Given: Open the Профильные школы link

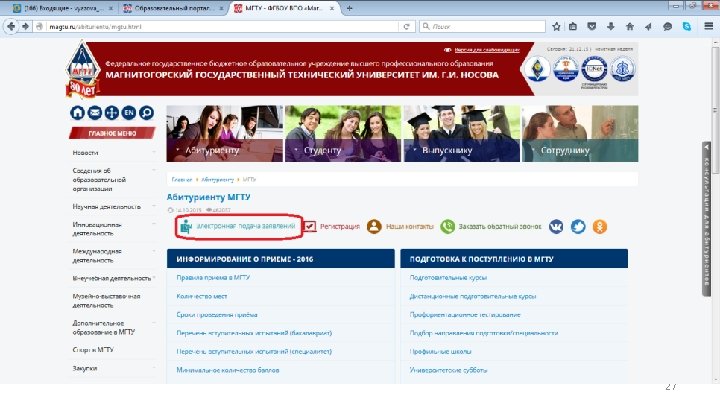Looking at the screenshot, I should pos(440,351).
